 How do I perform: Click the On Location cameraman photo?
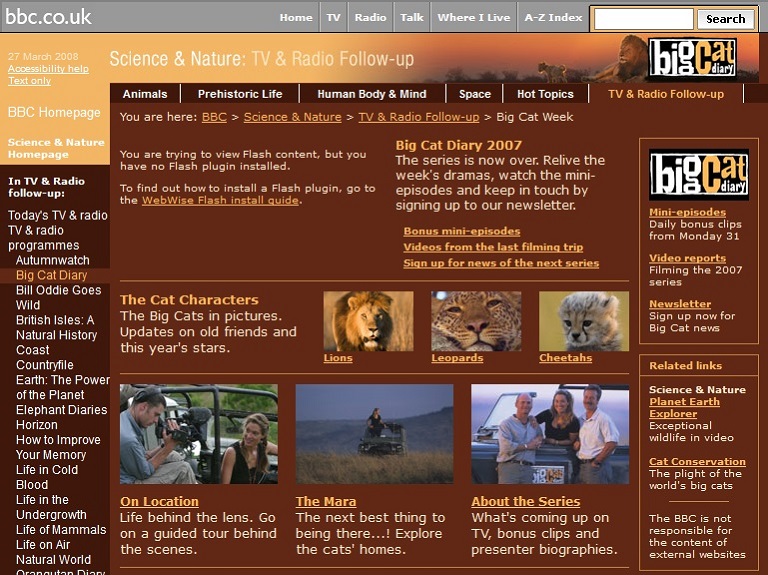tap(199, 434)
